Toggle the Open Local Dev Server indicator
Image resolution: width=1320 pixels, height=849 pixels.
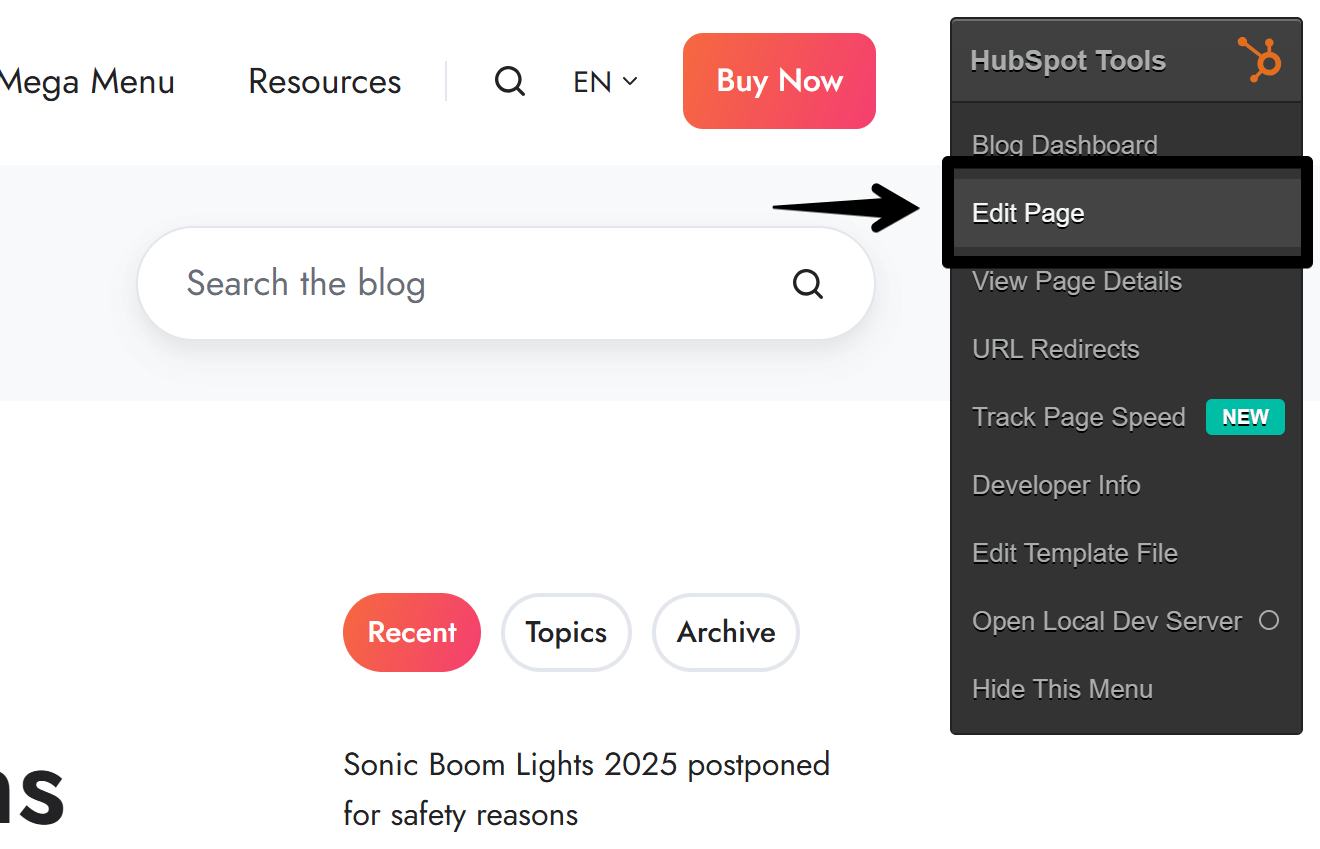(x=1268, y=621)
